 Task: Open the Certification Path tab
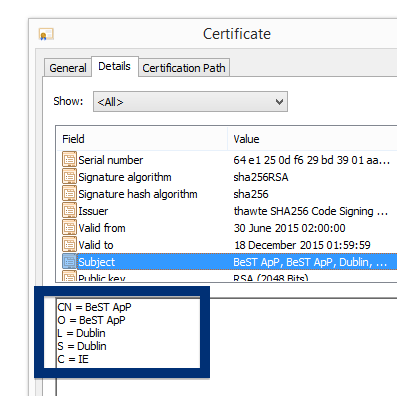(x=184, y=68)
